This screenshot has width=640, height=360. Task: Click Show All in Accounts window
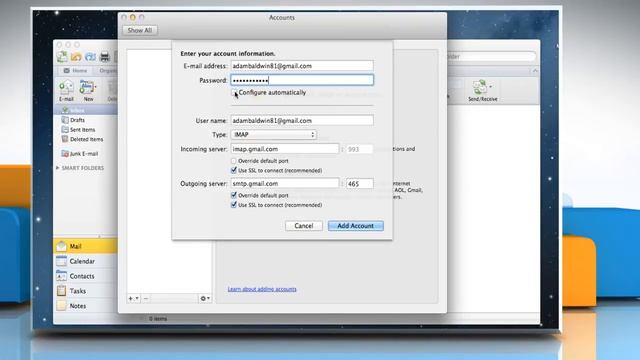click(140, 30)
